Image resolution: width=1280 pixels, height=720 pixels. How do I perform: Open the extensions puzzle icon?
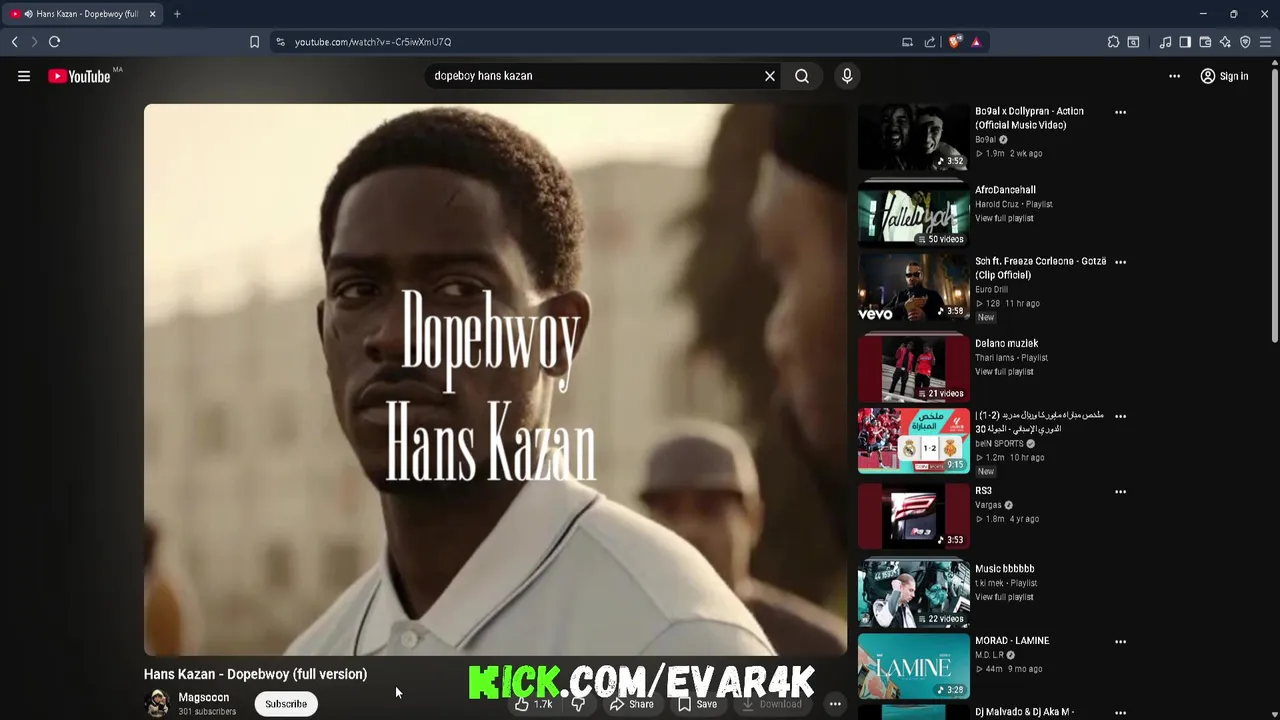[x=1113, y=42]
